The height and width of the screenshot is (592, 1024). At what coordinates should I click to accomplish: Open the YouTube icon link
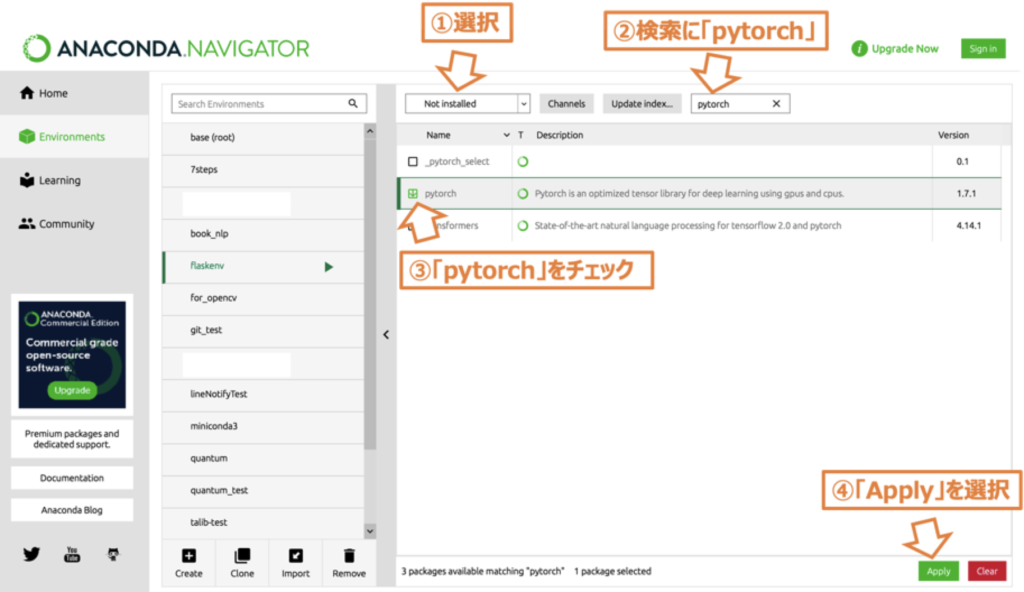[72, 555]
